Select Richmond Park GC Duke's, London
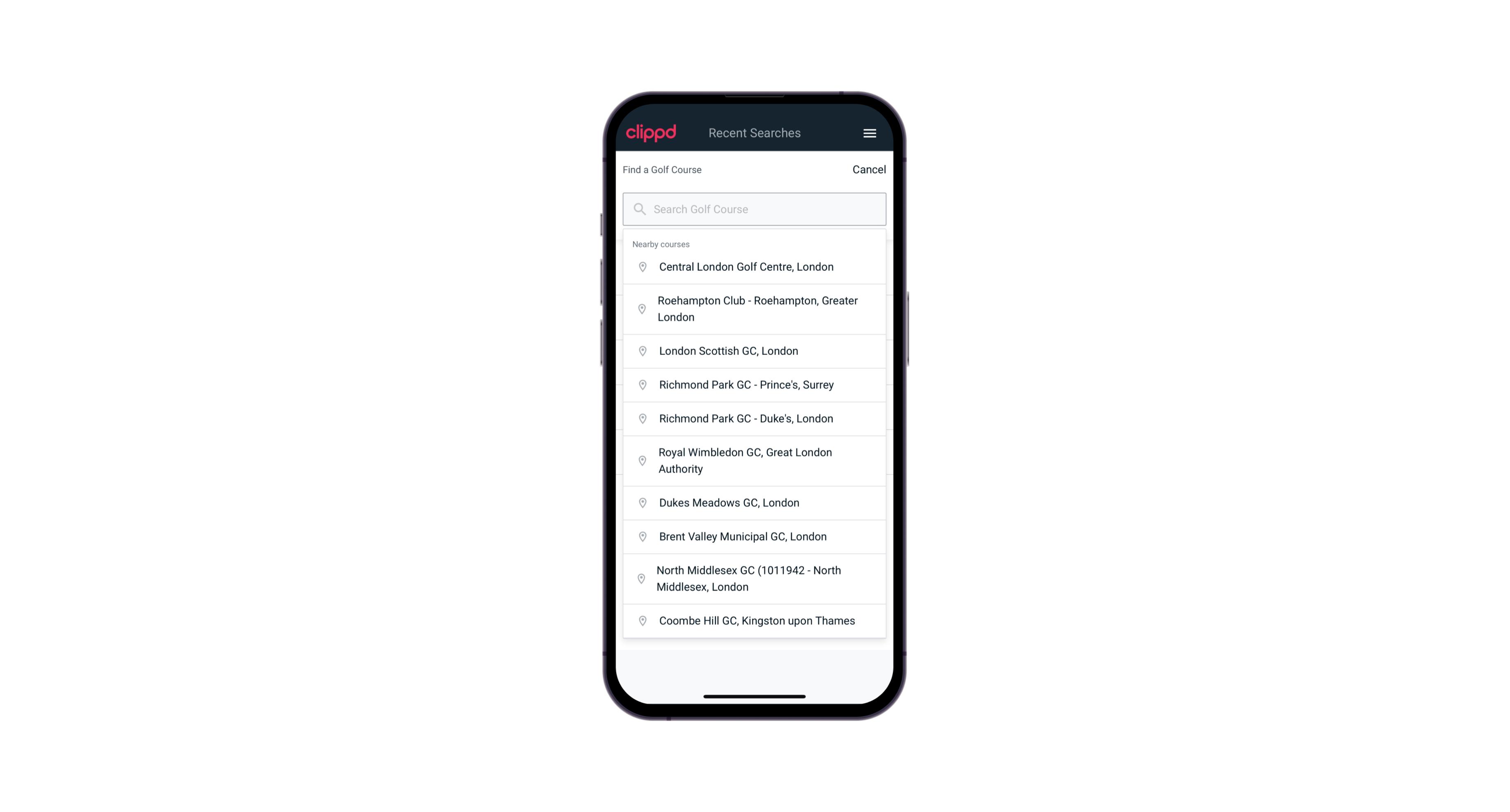The height and width of the screenshot is (812, 1510). pyautogui.click(x=755, y=418)
